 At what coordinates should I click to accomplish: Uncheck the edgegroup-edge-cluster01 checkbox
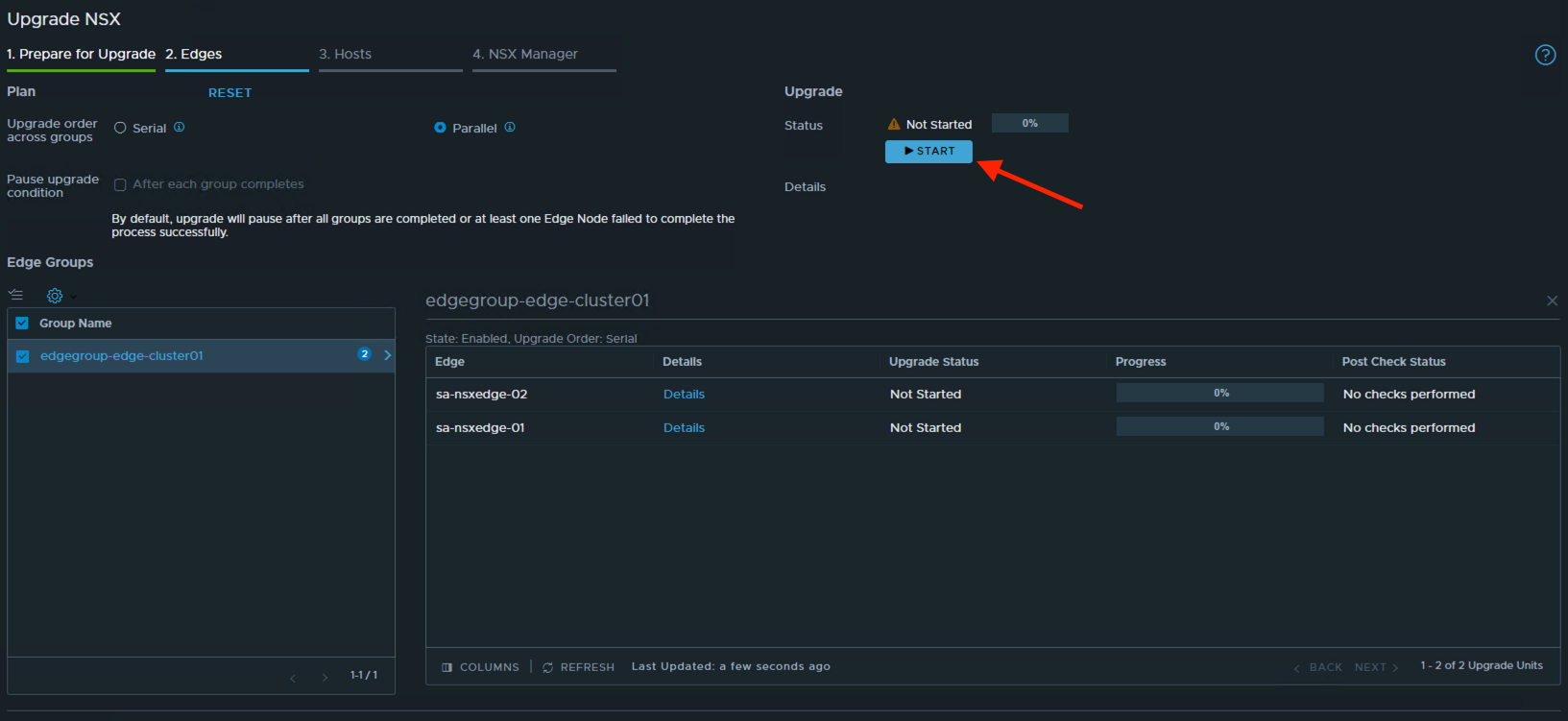coord(22,356)
